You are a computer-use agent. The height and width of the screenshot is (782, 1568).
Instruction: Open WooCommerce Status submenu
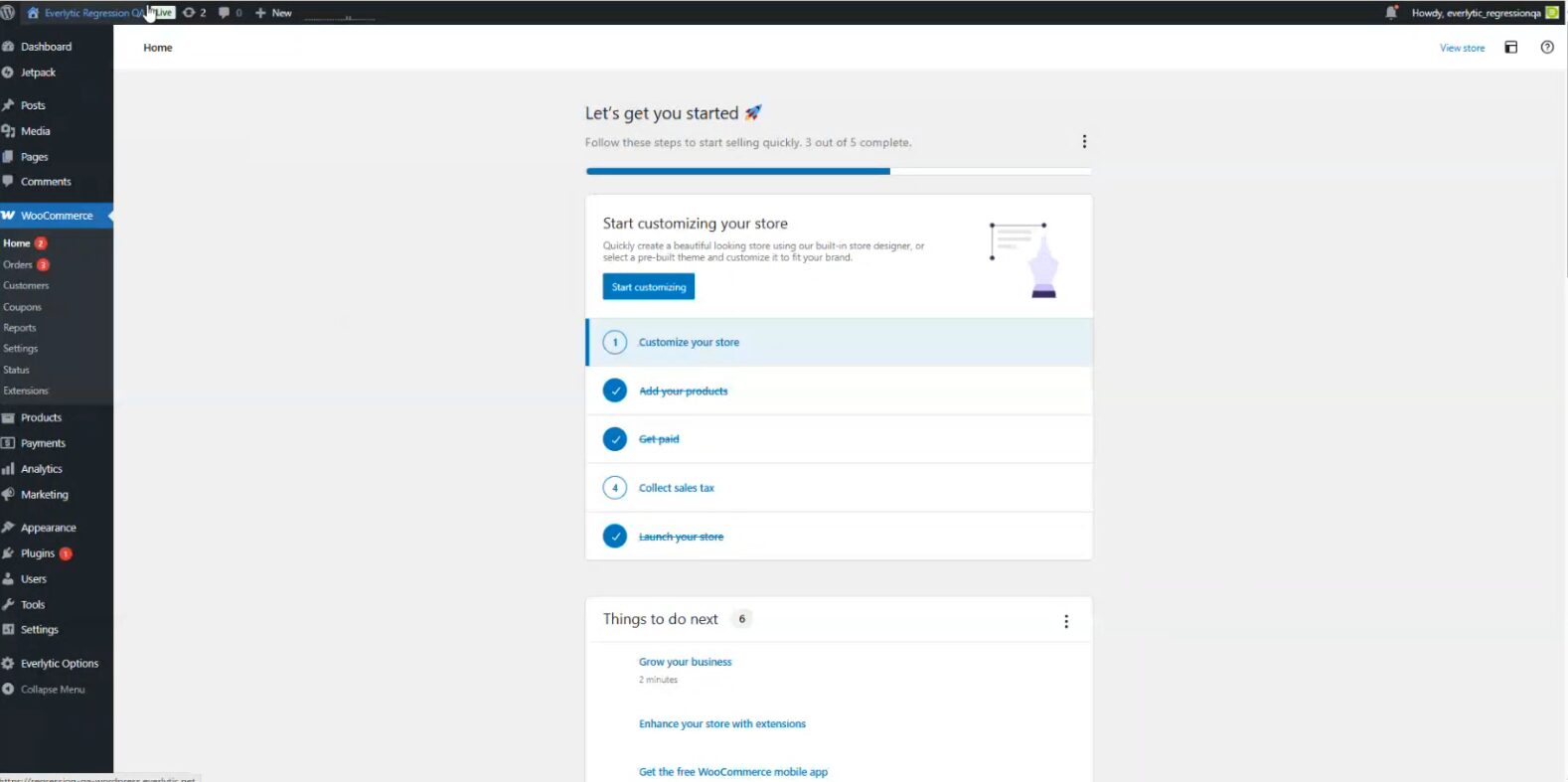click(x=16, y=370)
